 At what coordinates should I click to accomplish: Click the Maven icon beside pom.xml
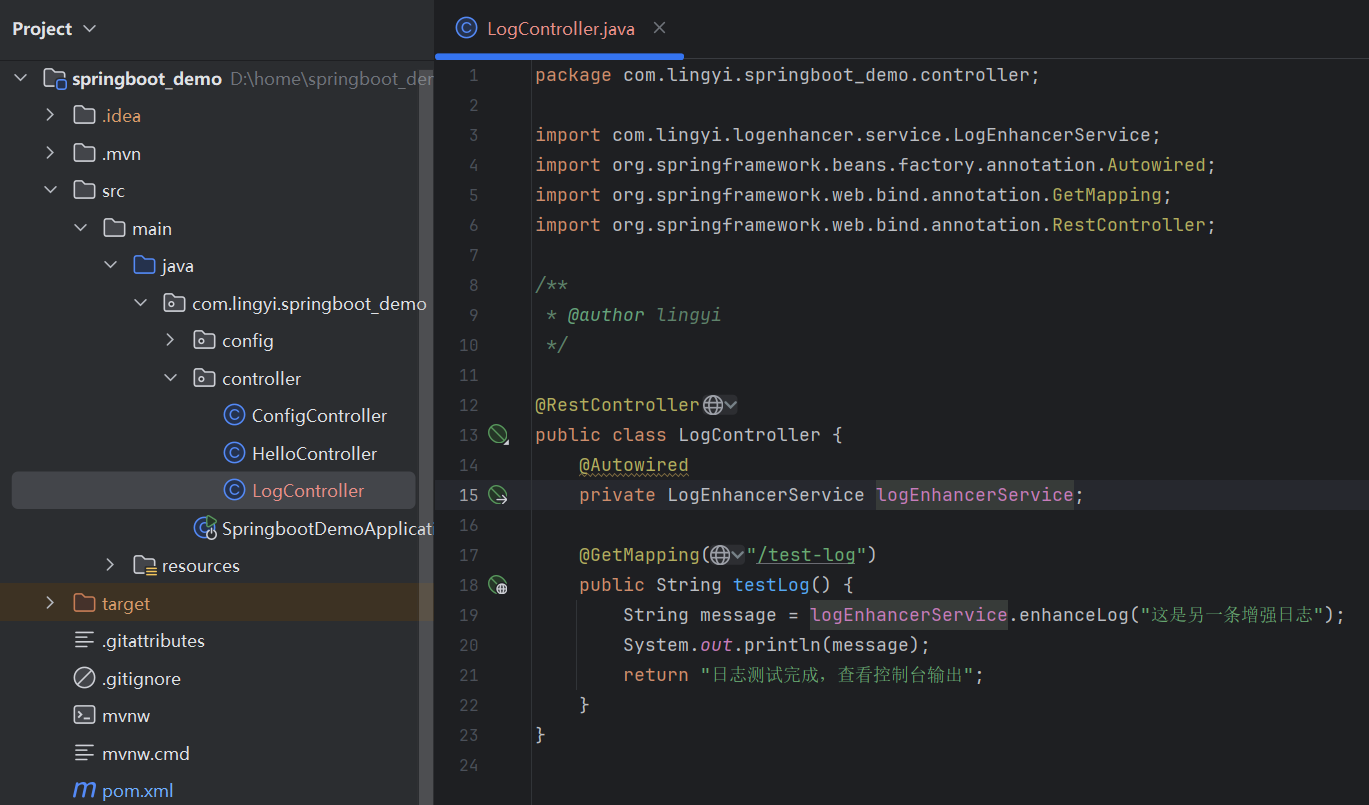(x=83, y=790)
